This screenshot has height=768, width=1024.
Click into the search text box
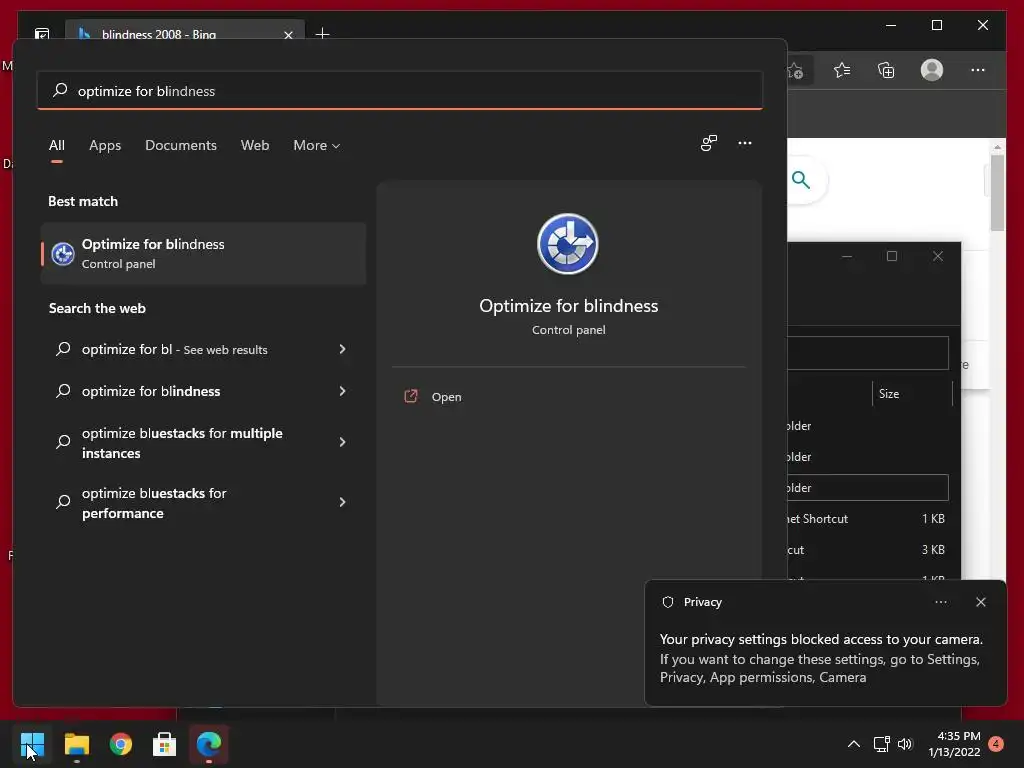[400, 91]
